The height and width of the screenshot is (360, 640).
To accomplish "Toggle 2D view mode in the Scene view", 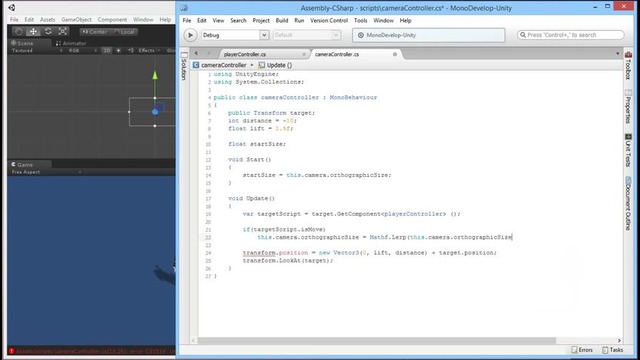I will [107, 51].
